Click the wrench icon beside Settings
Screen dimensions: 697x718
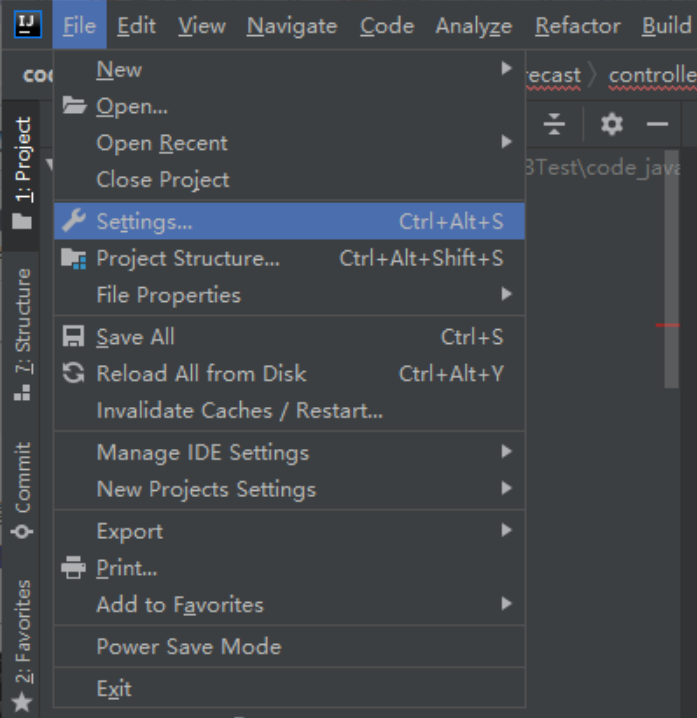[74, 221]
